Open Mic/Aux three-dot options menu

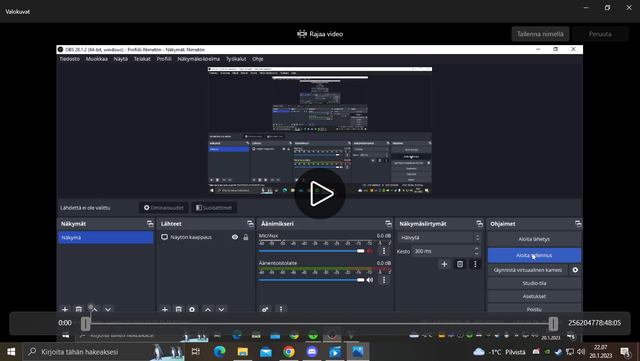pyautogui.click(x=384, y=251)
